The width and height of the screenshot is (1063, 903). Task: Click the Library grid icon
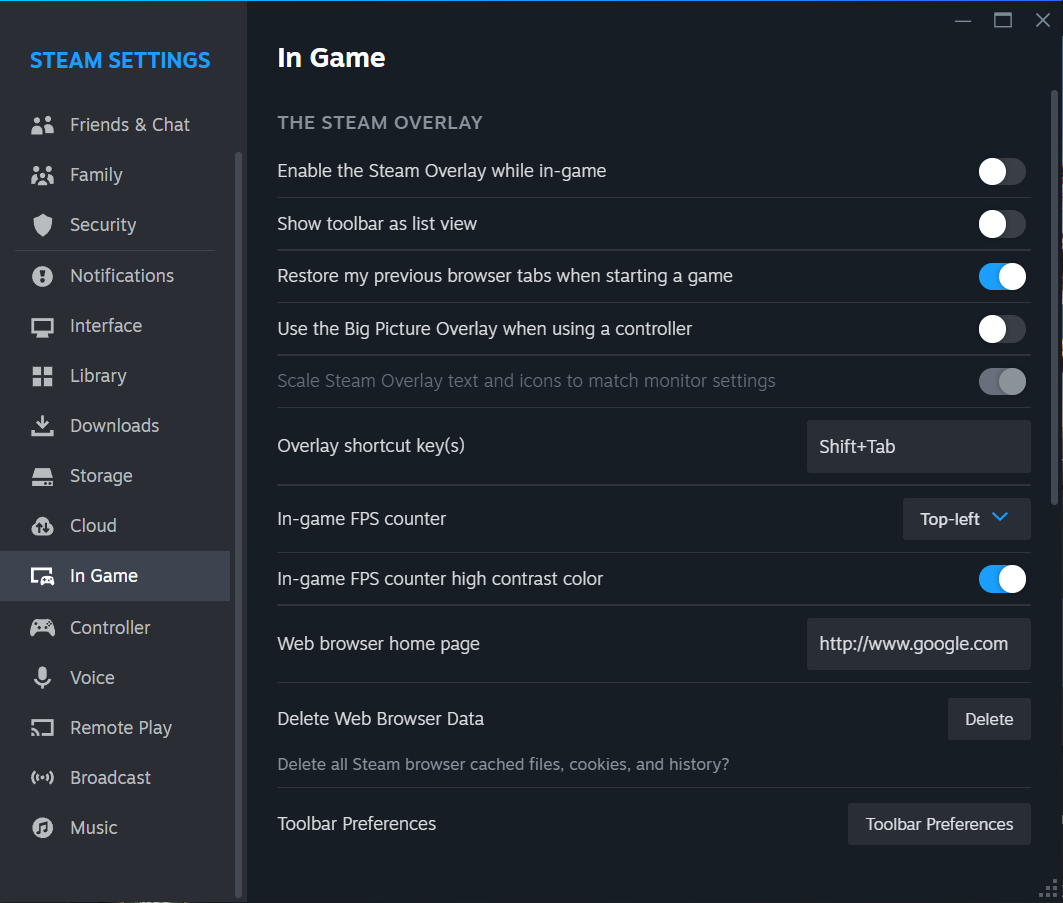[x=42, y=376]
